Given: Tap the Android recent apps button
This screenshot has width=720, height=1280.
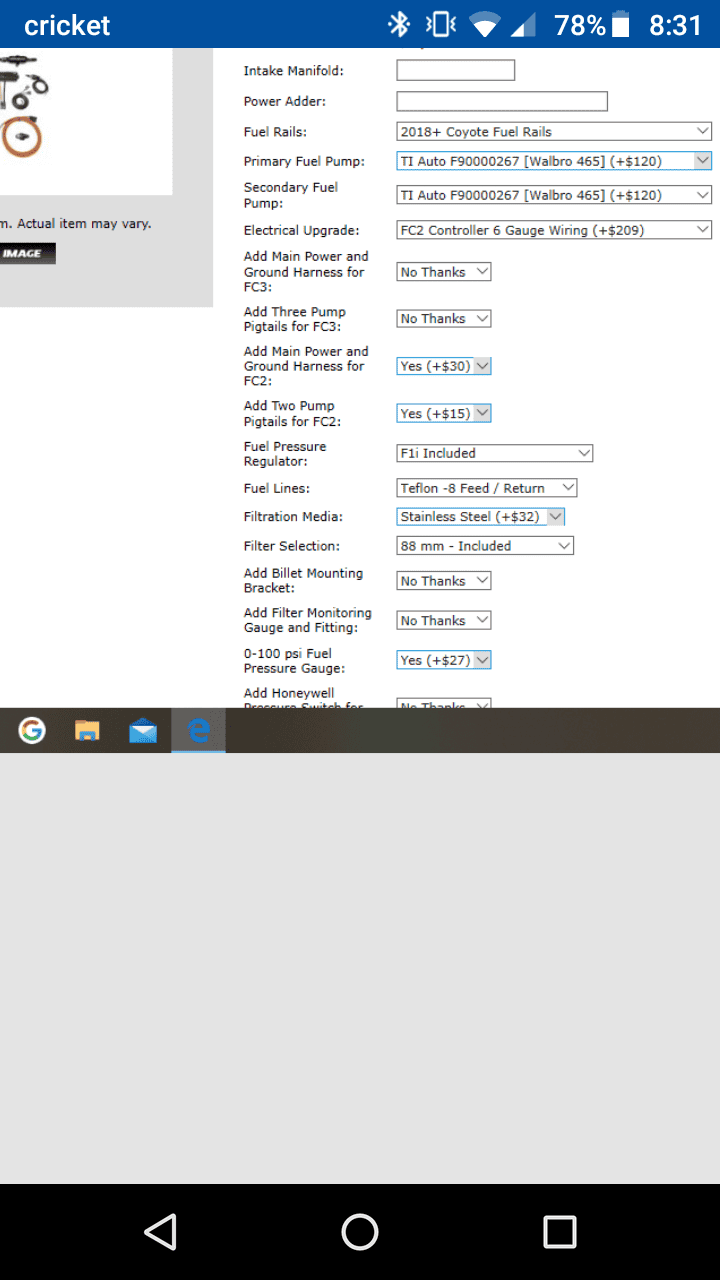Looking at the screenshot, I should [x=560, y=1232].
